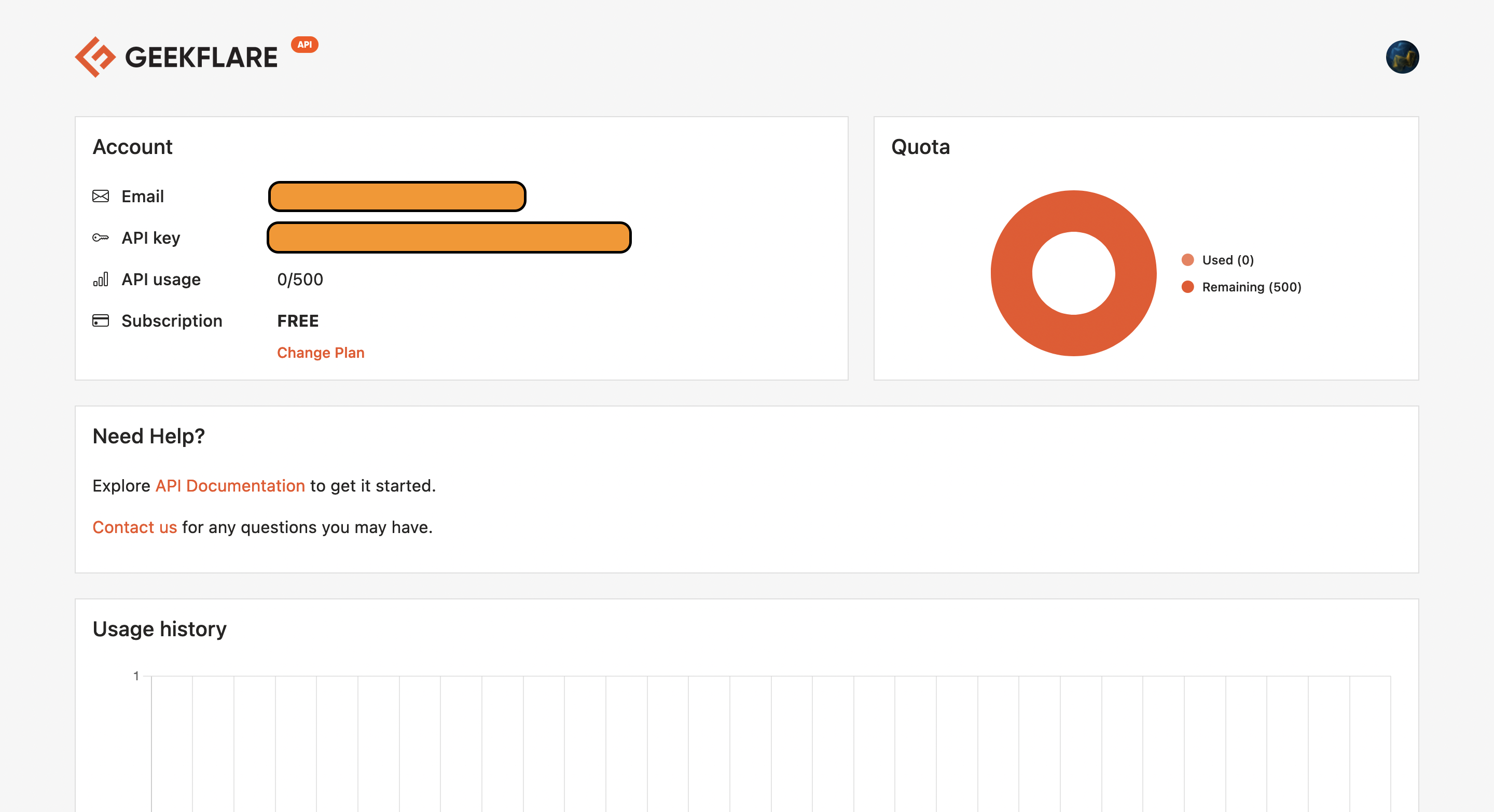
Task: Click the orange API badge
Action: [305, 45]
